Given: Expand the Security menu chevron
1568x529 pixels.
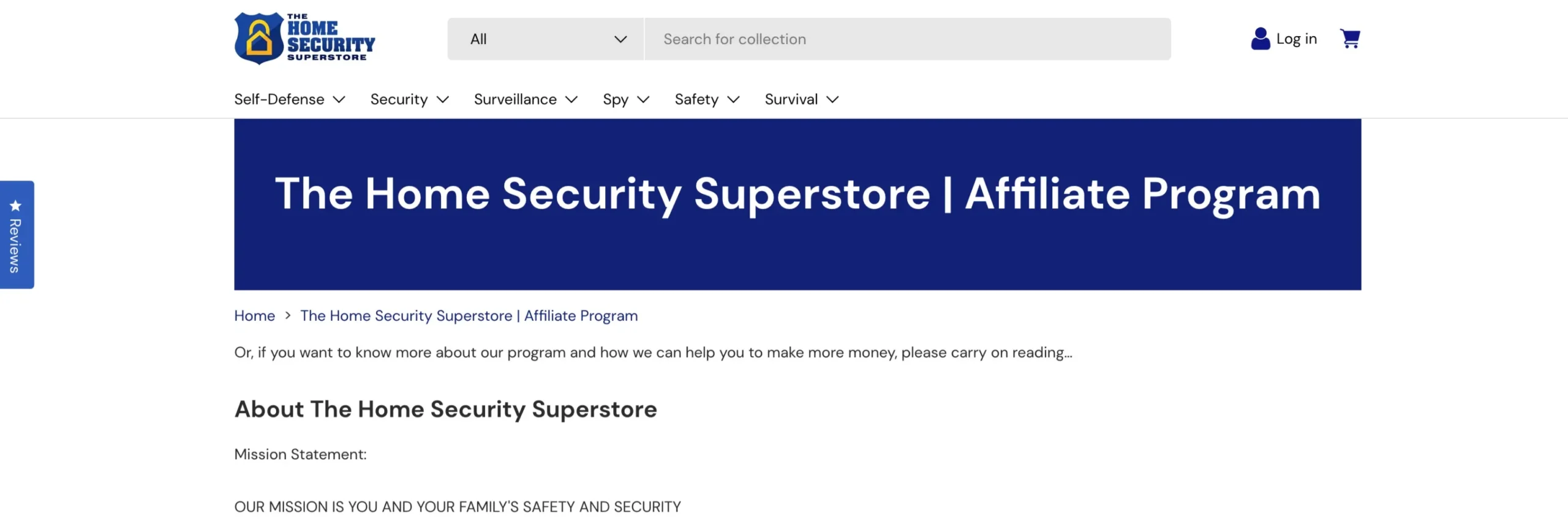Looking at the screenshot, I should [x=443, y=100].
